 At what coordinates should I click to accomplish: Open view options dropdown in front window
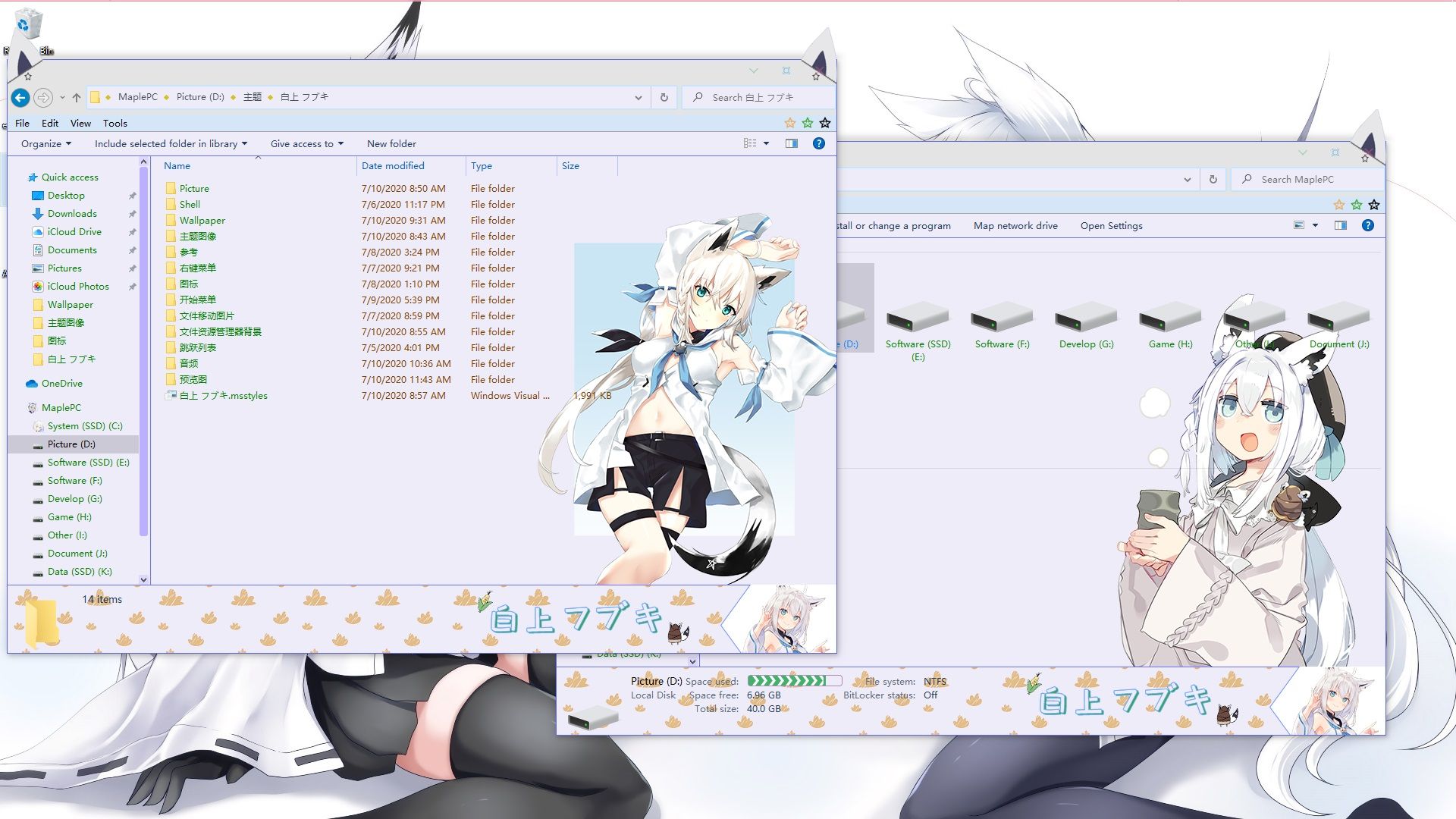point(766,143)
